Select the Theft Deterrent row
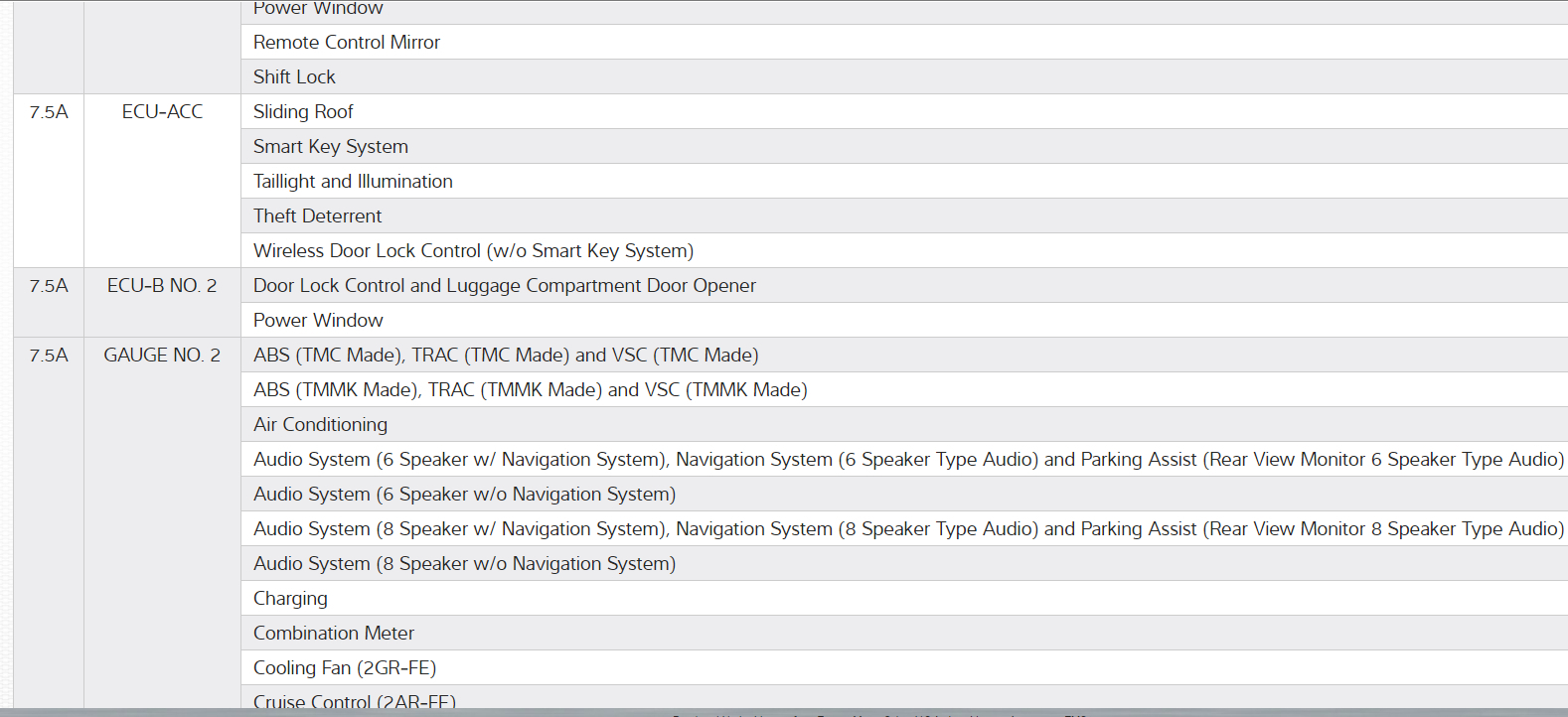The width and height of the screenshot is (1568, 717). coord(317,215)
